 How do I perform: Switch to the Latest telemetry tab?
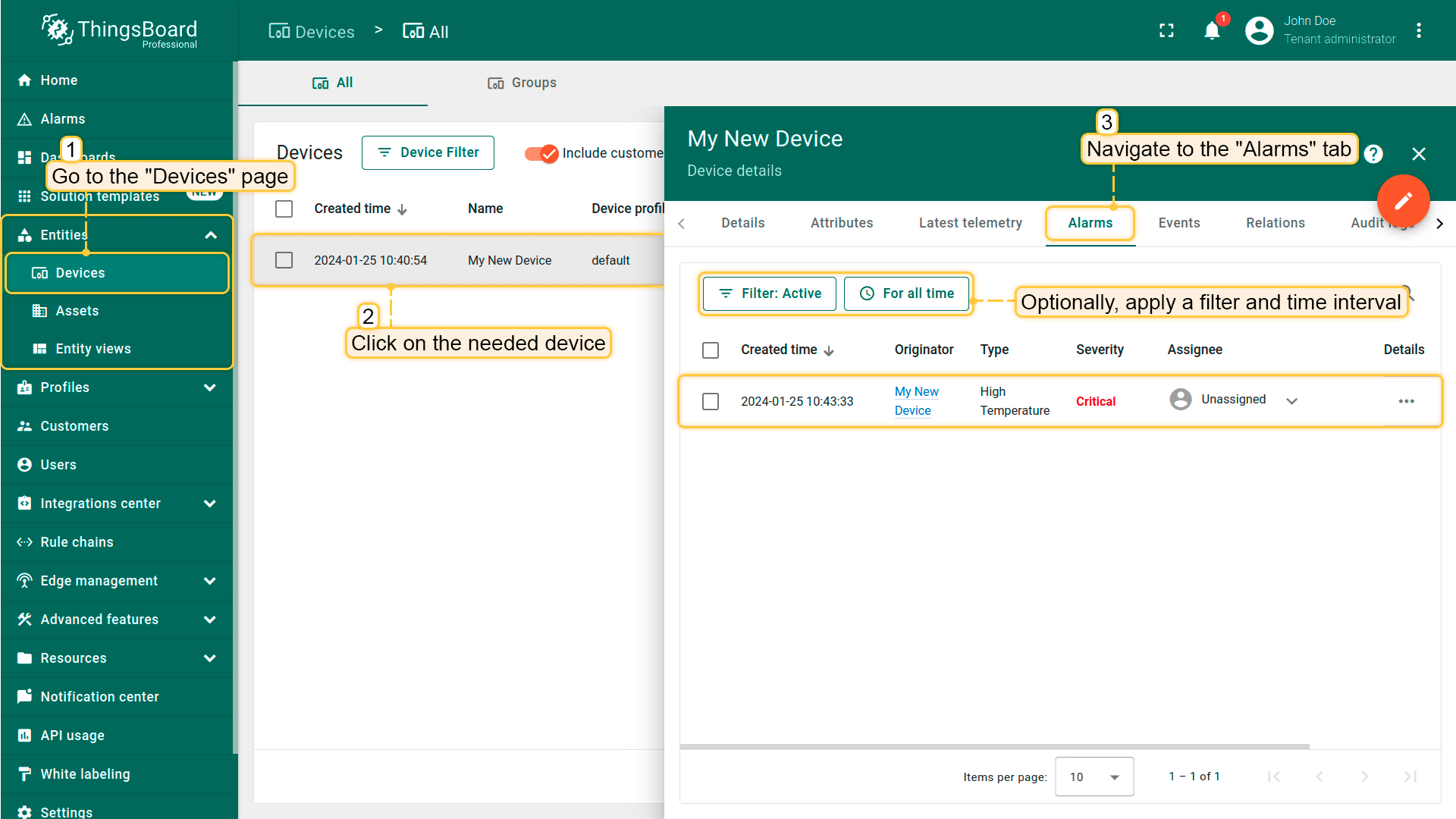[970, 223]
